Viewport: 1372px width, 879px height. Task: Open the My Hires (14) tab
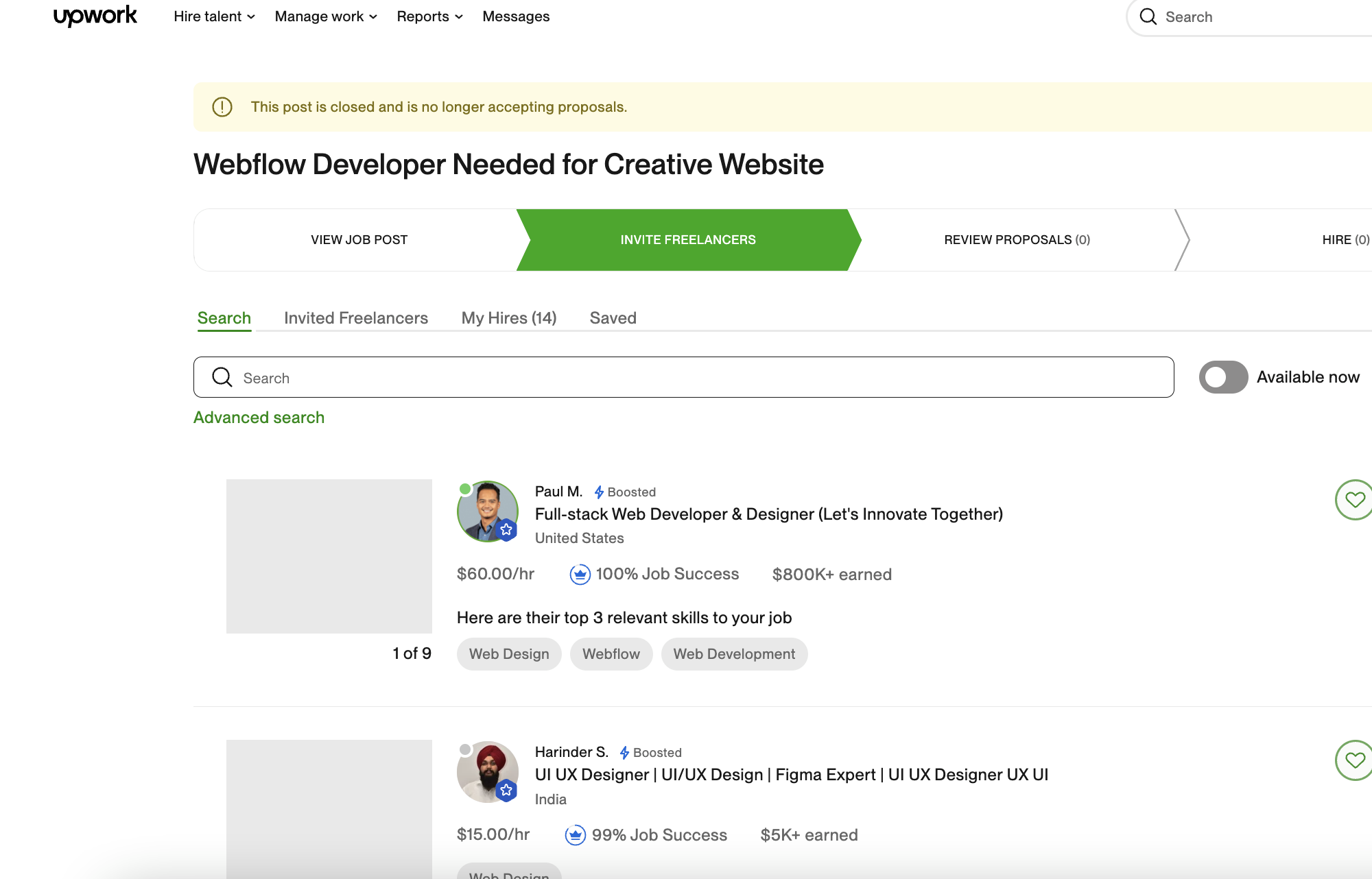click(x=508, y=318)
